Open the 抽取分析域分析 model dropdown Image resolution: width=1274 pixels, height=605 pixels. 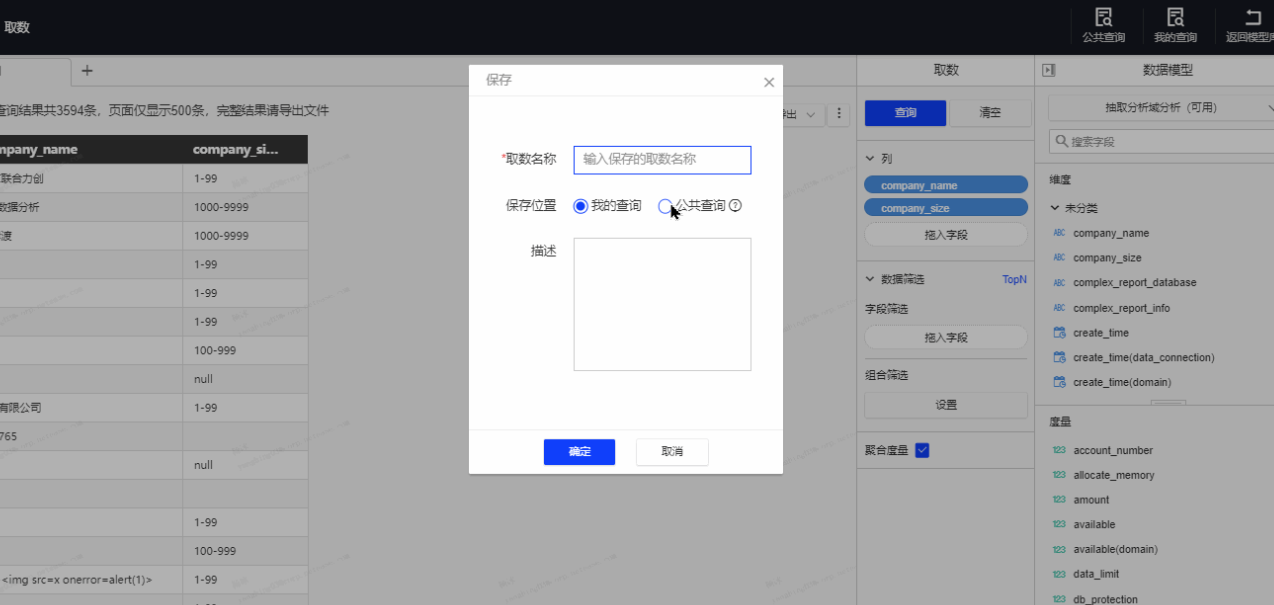pyautogui.click(x=1160, y=108)
